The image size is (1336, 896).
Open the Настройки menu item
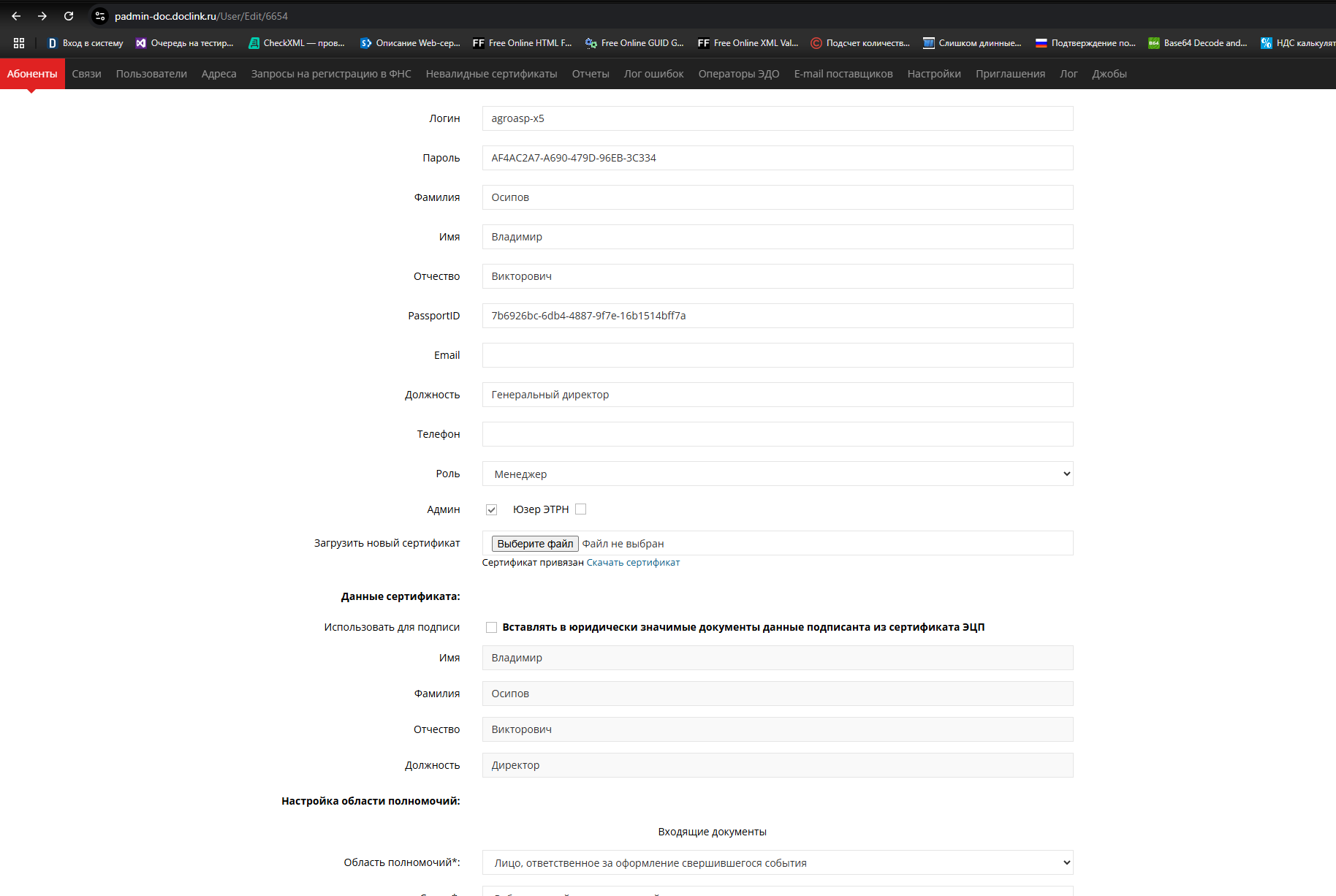tap(934, 74)
